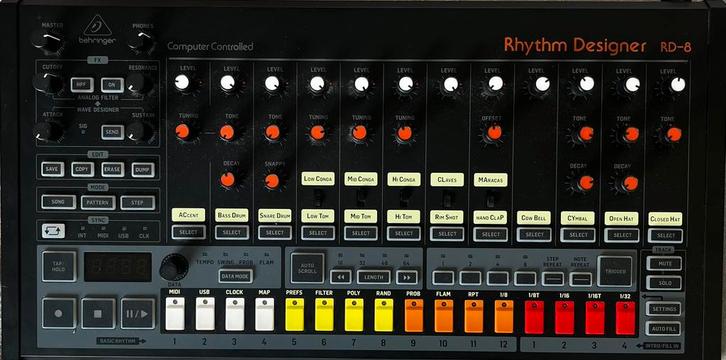Click the black Data encoder knob
This screenshot has height=360, width=726.
174,267
